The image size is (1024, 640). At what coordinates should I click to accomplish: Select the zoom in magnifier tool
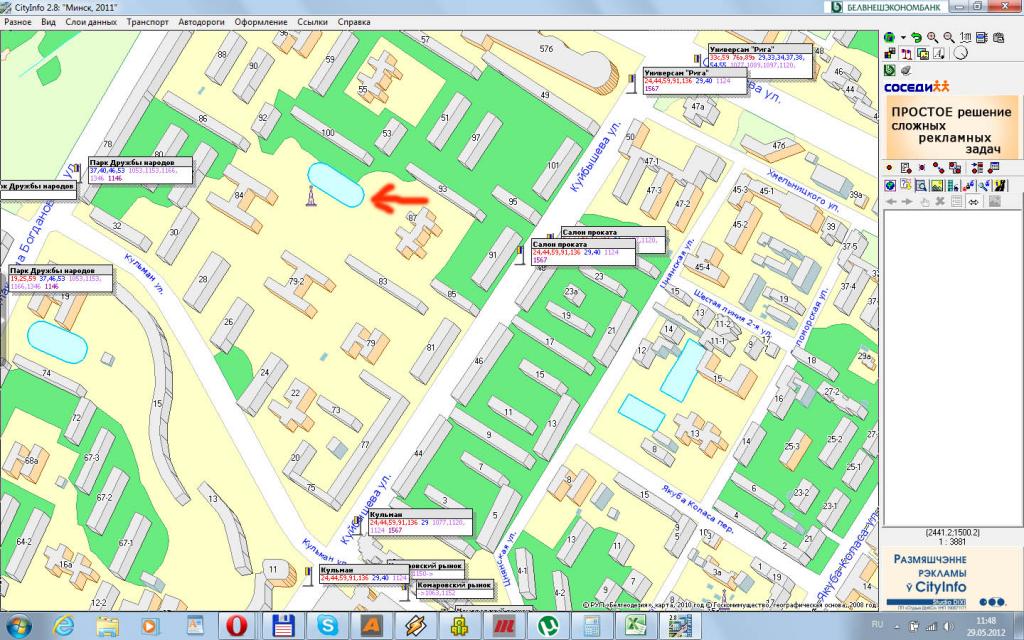click(x=933, y=38)
